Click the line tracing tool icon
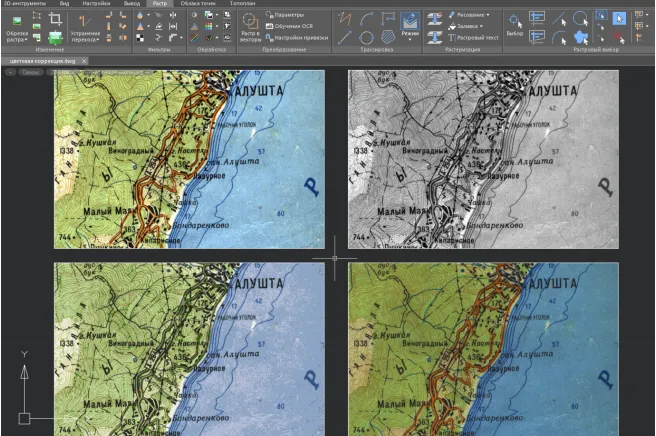The width and height of the screenshot is (656, 436). click(345, 37)
